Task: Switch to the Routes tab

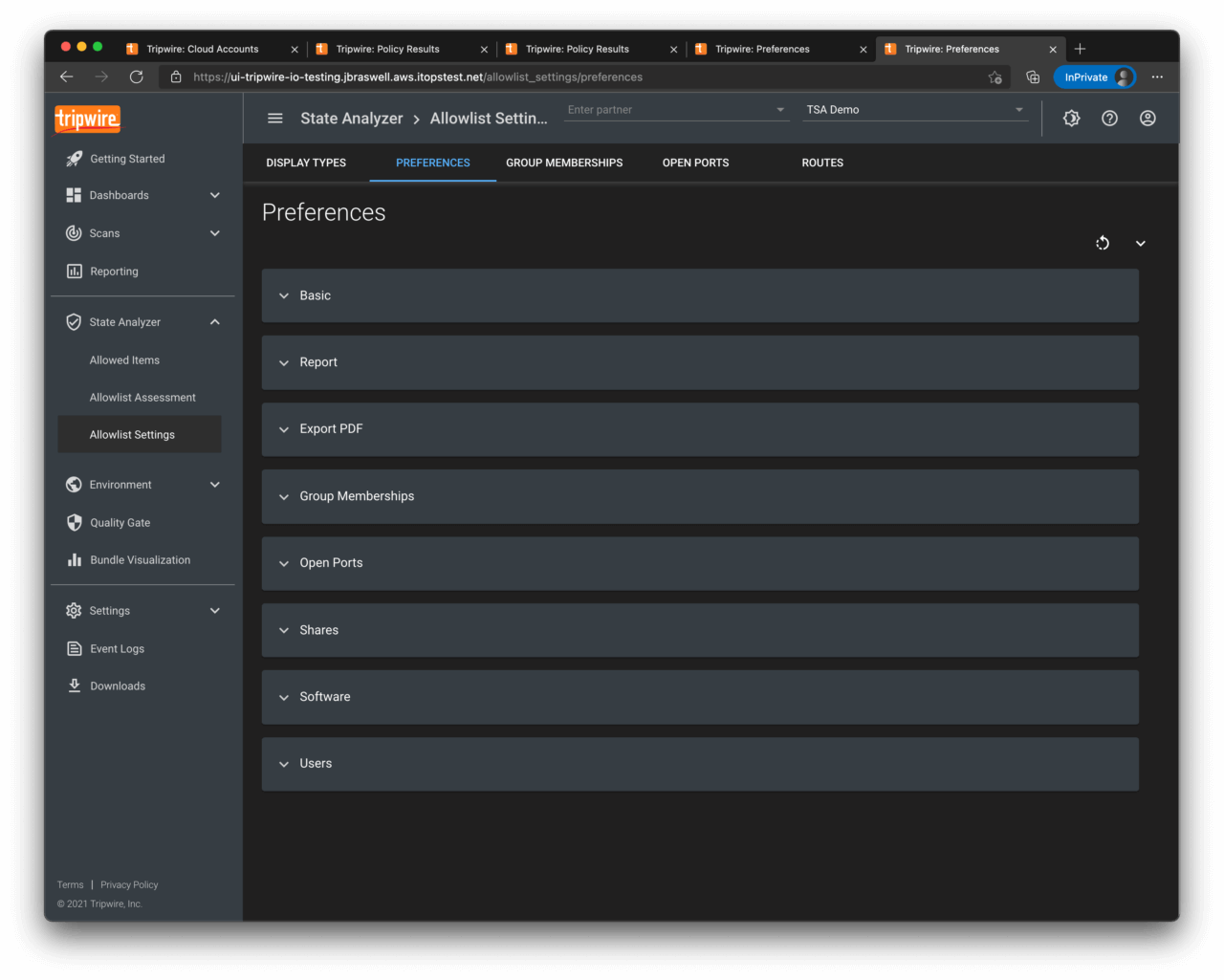Action: click(x=822, y=163)
